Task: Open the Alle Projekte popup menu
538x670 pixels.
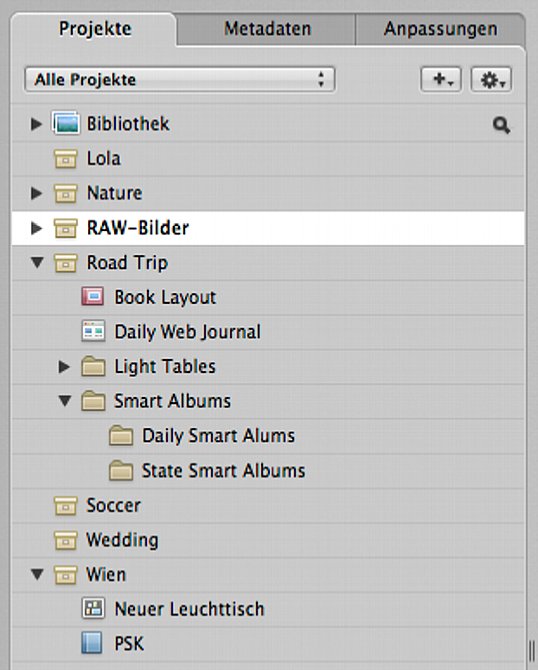Action: click(x=180, y=79)
